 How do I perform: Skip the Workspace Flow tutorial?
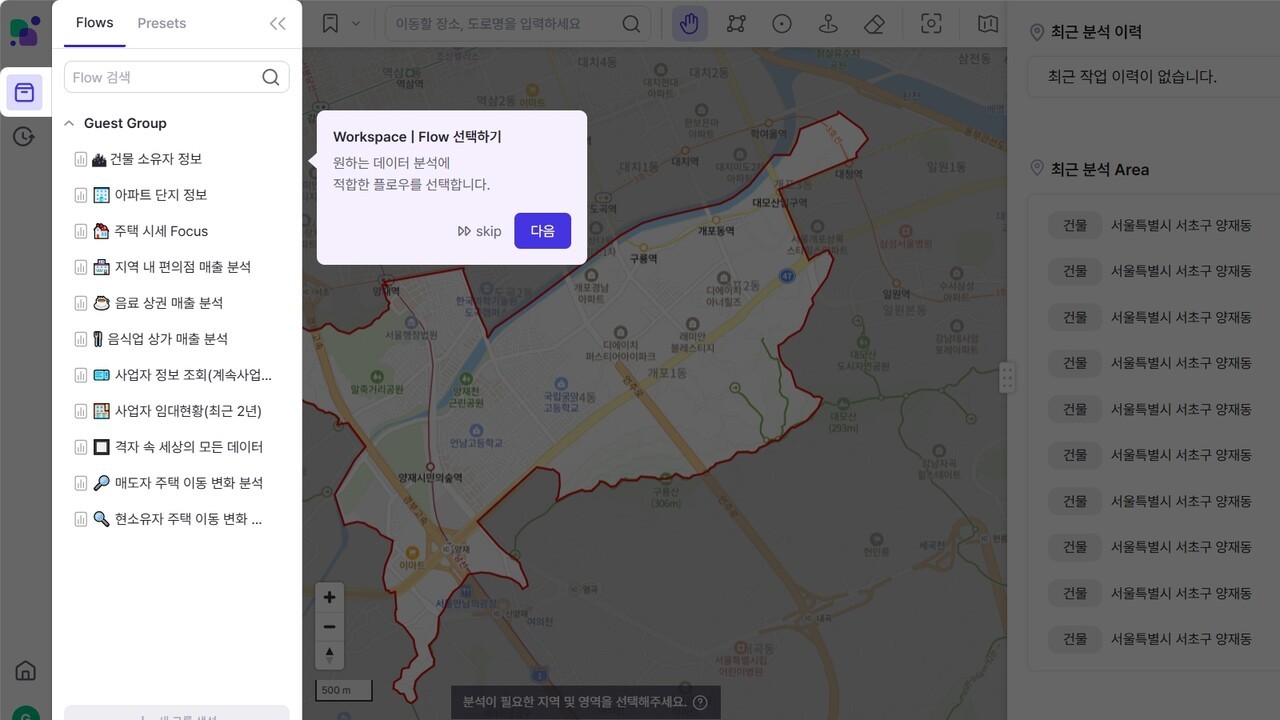tap(480, 230)
